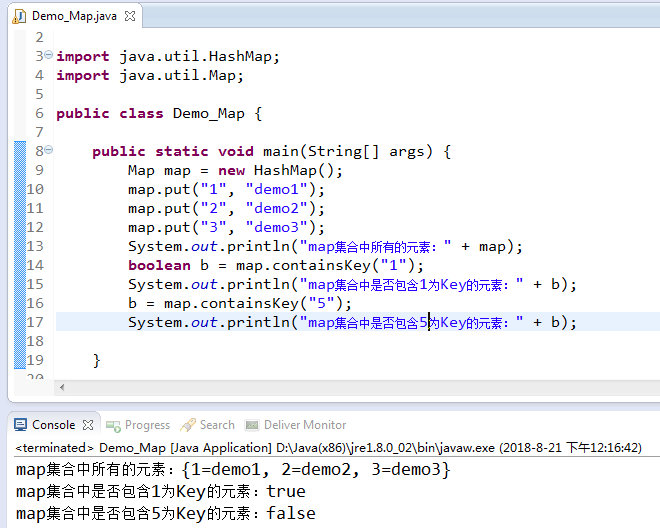The width and height of the screenshot is (660, 528).
Task: Click the Java file icon on Demo_Map.java tab
Action: click(19, 16)
